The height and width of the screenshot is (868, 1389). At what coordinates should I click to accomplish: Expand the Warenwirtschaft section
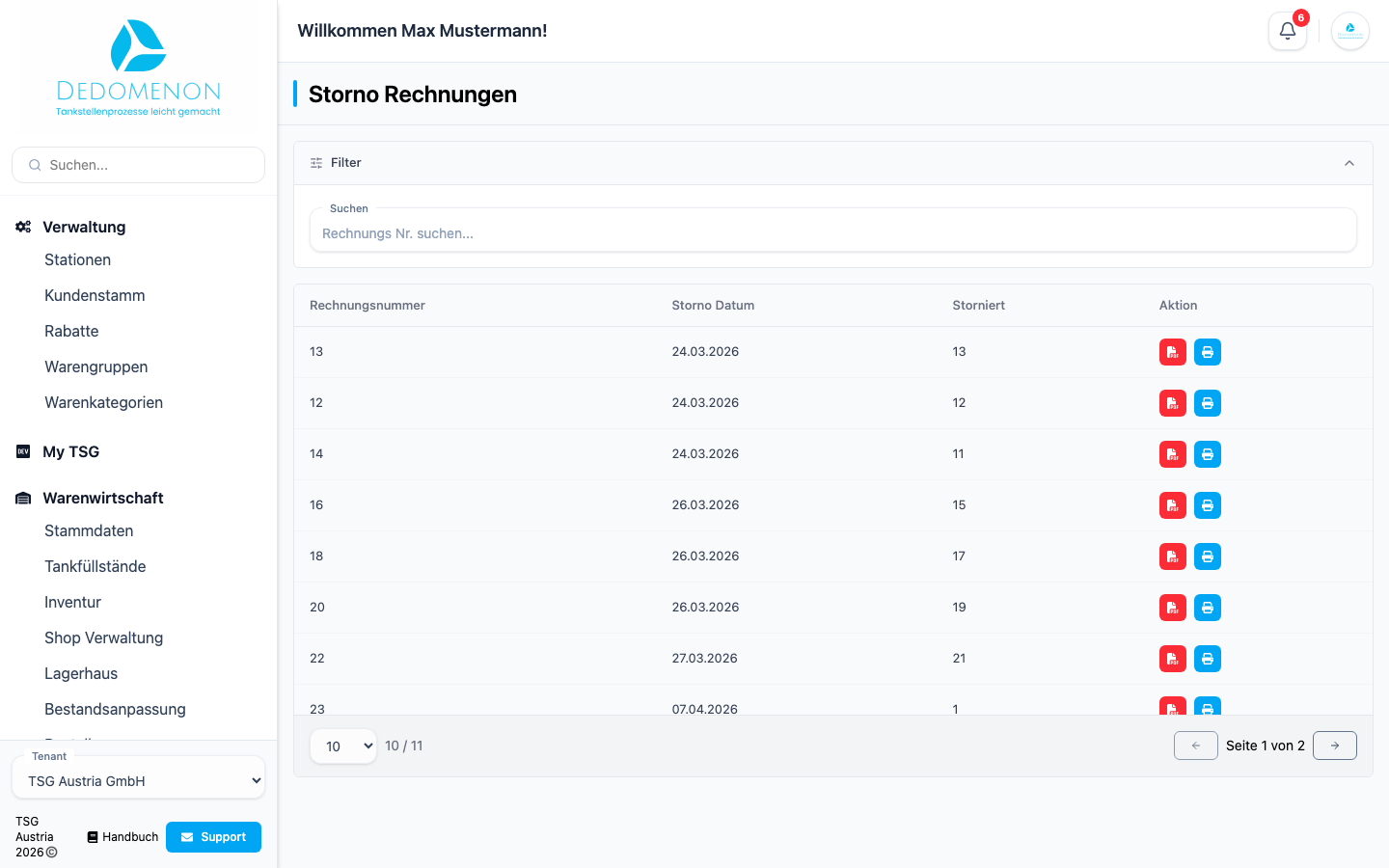click(x=103, y=498)
